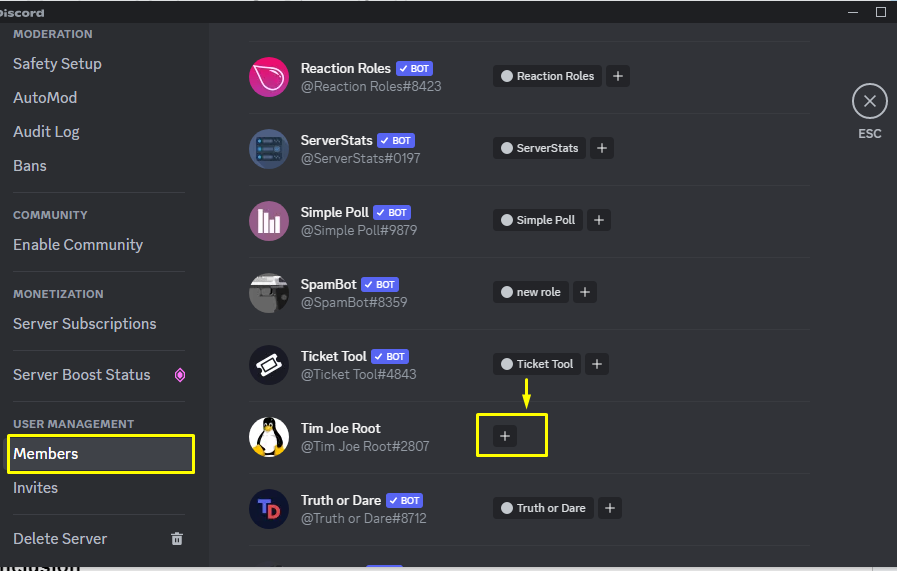Image resolution: width=897 pixels, height=571 pixels.
Task: Click username @Ticket Tool#4843
Action: [359, 375]
